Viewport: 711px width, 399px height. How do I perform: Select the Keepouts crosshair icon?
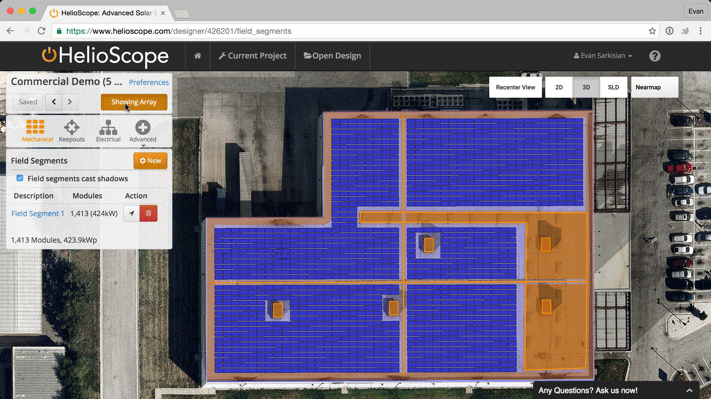tap(72, 127)
